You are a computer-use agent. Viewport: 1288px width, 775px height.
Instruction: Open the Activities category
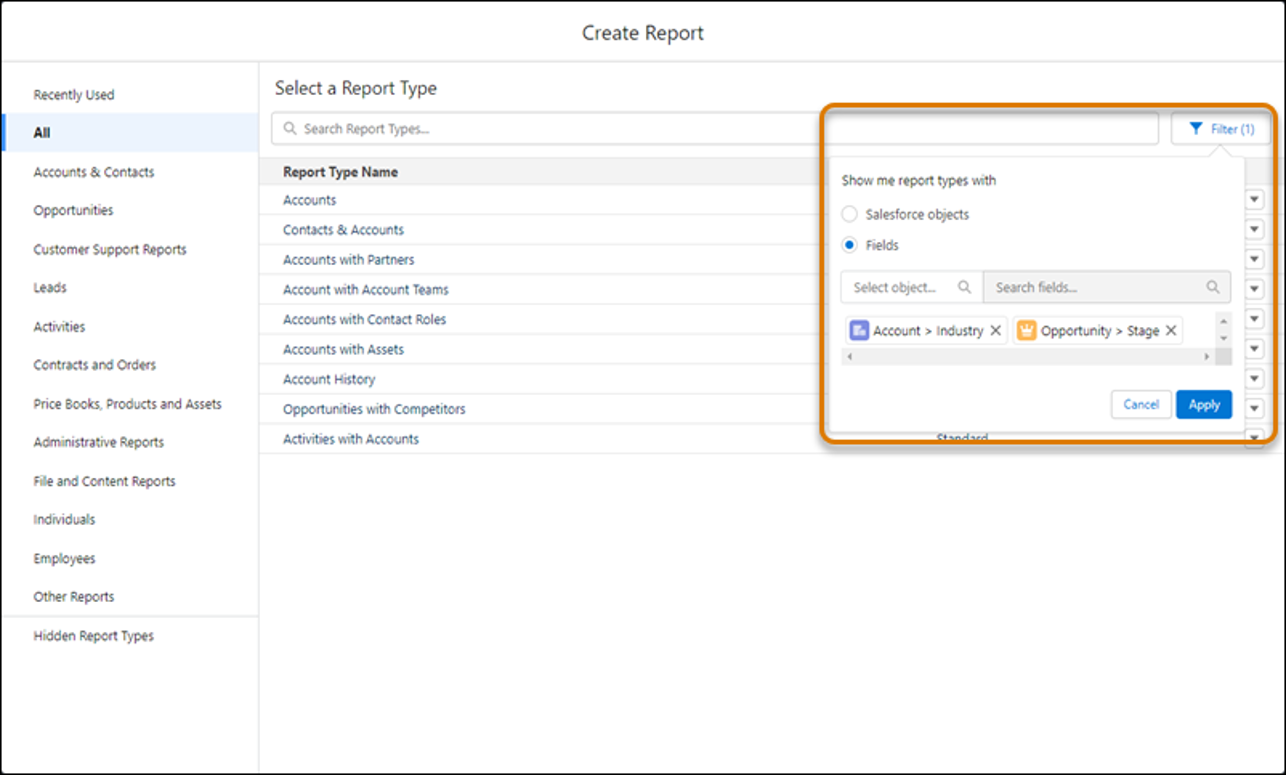(59, 327)
